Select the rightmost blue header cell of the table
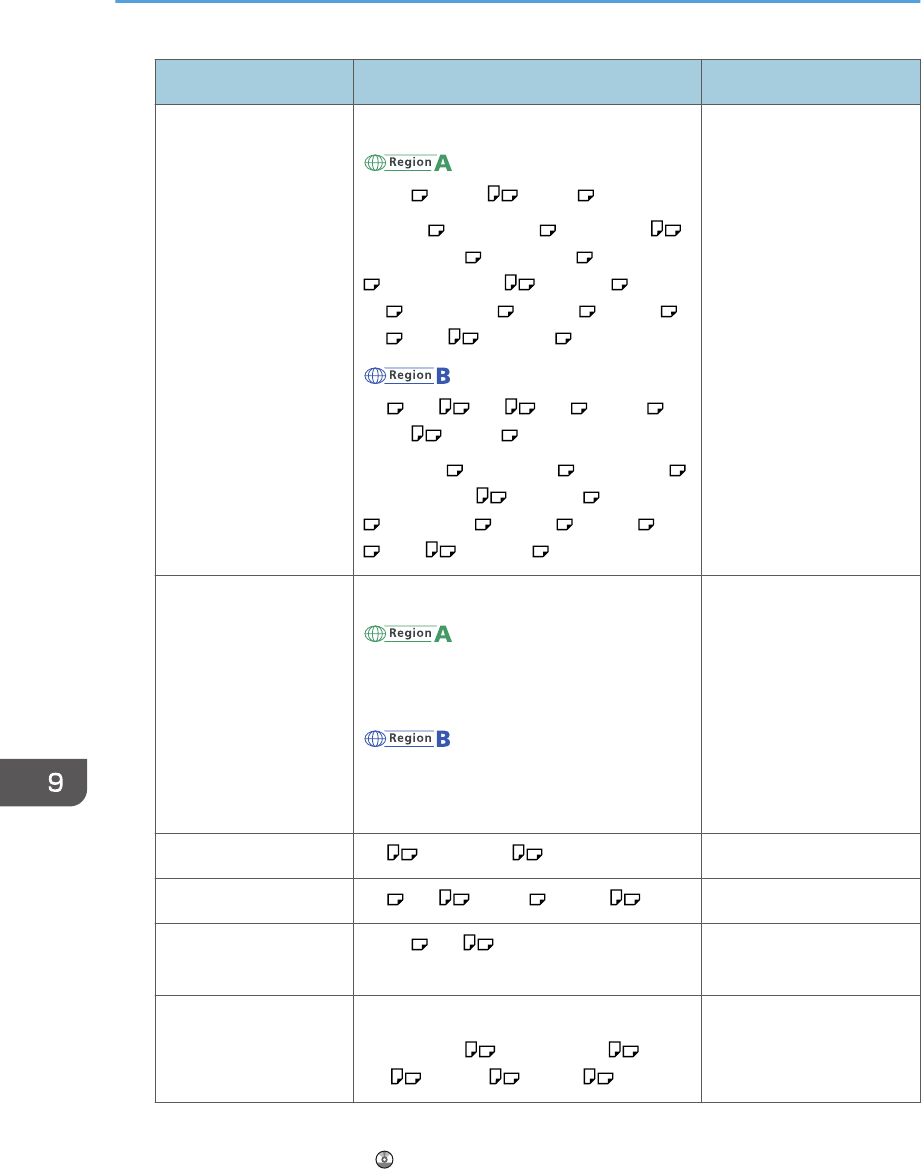 [811, 82]
